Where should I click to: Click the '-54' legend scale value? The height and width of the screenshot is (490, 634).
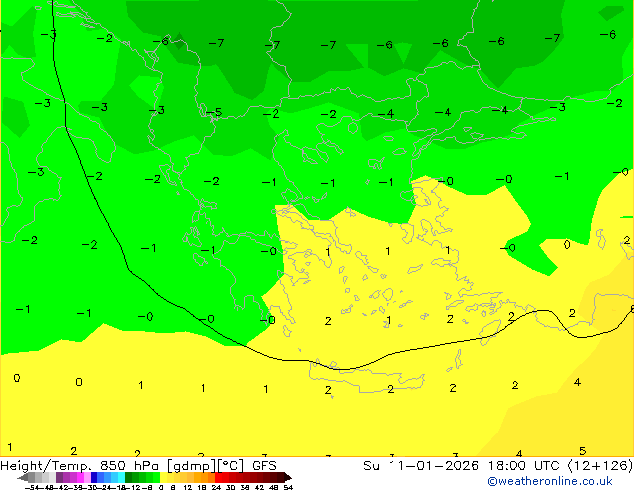32,487
